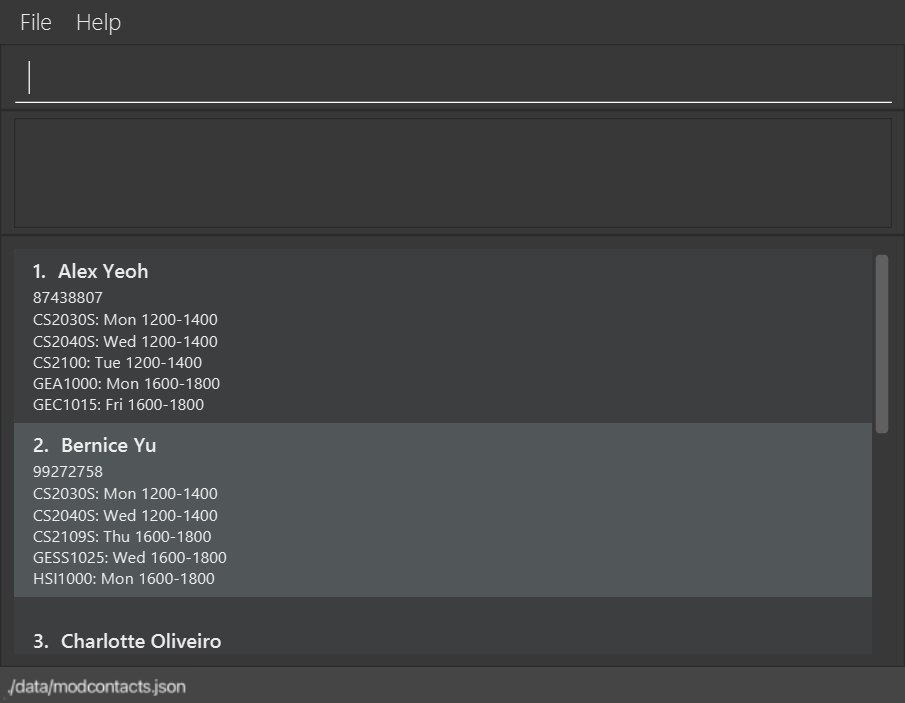The height and width of the screenshot is (703, 905).
Task: Click the modcontacts.json status bar path
Action: (96, 687)
